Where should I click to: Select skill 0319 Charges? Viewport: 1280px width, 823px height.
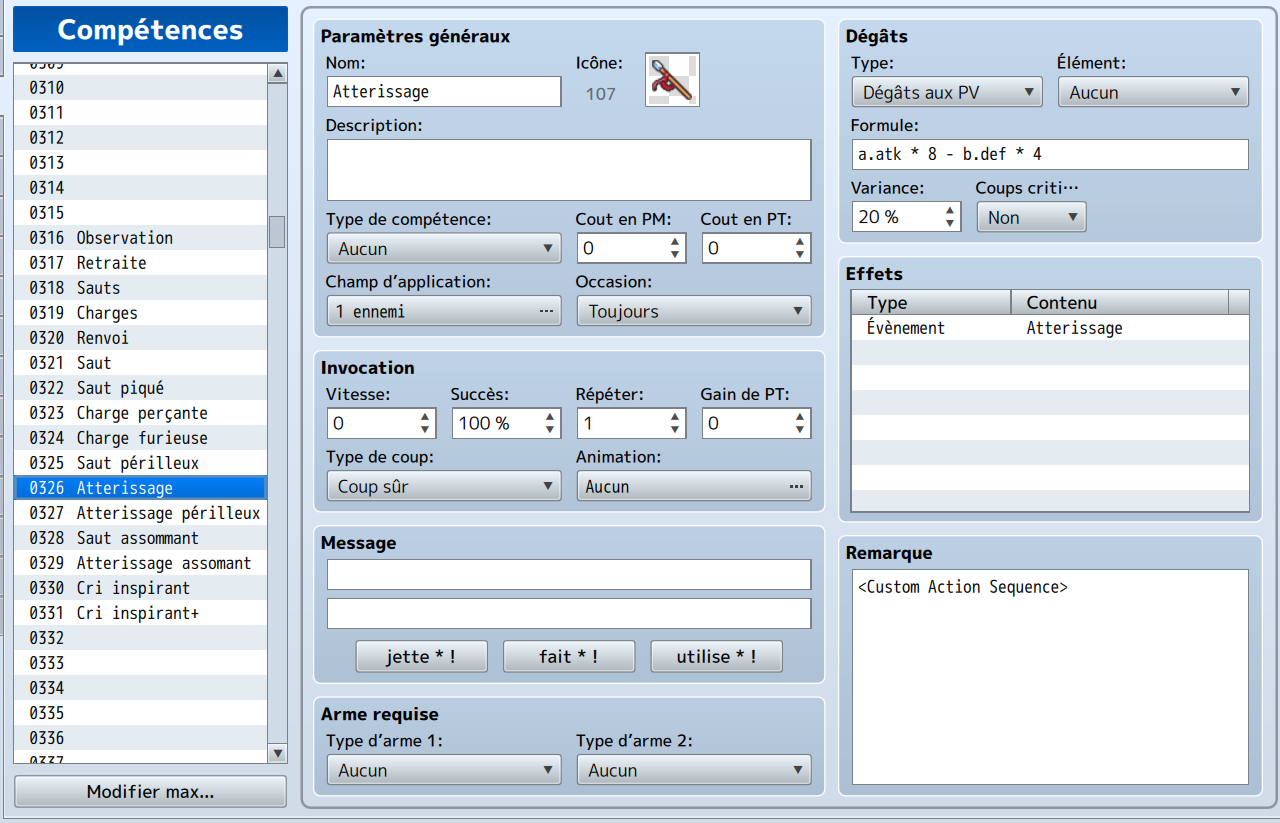point(141,313)
